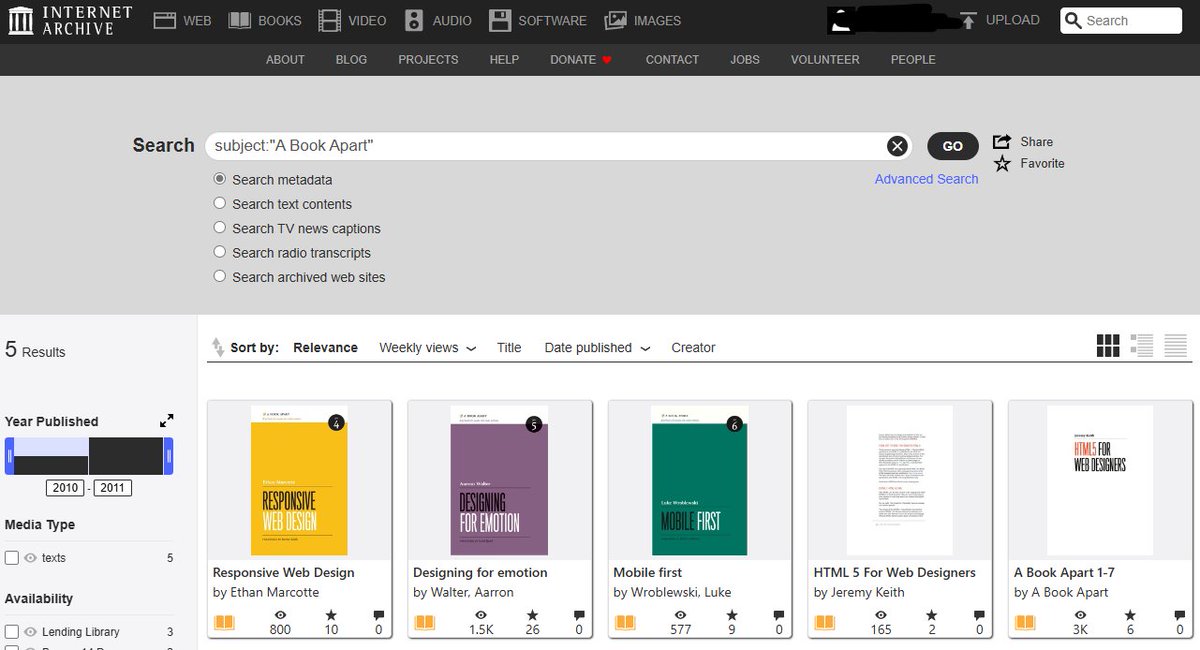Viewport: 1200px width, 650px height.
Task: Toggle sort direction arrows icon
Action: click(218, 347)
